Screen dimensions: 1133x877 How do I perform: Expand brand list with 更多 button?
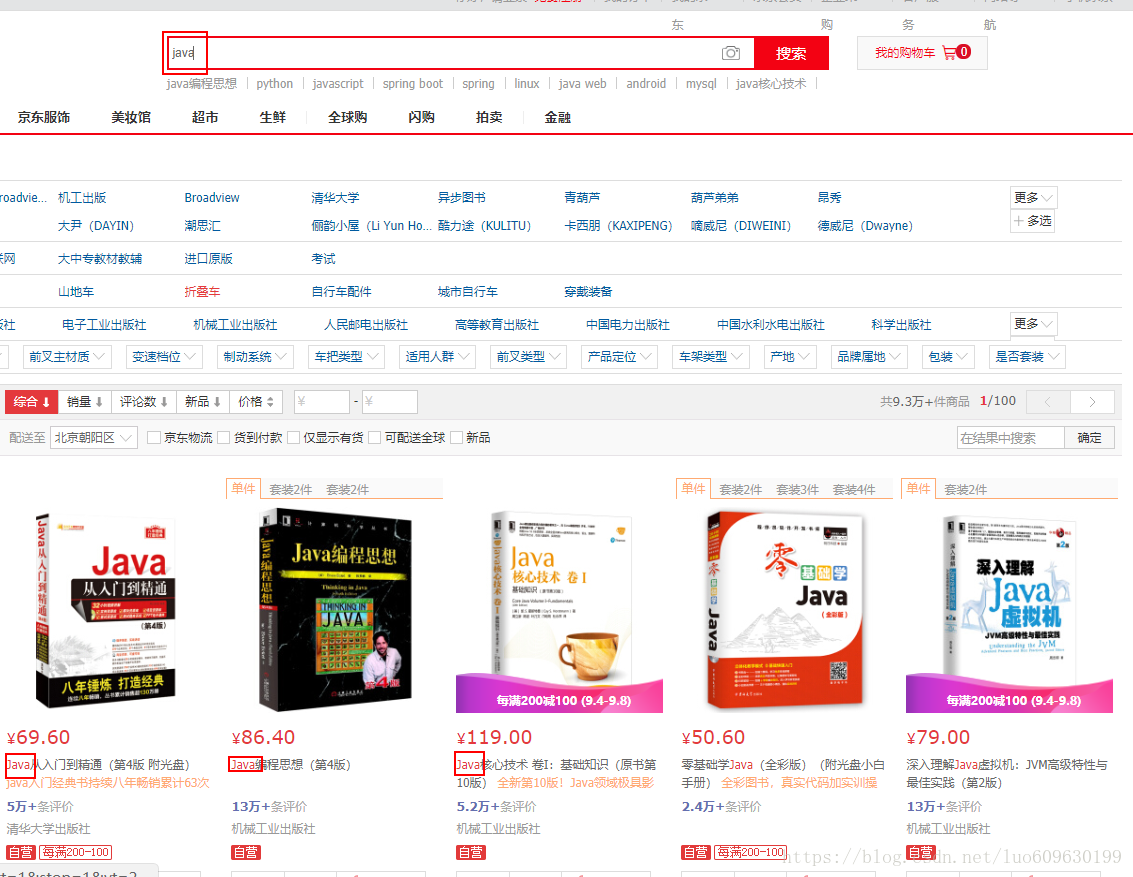(x=1033, y=198)
